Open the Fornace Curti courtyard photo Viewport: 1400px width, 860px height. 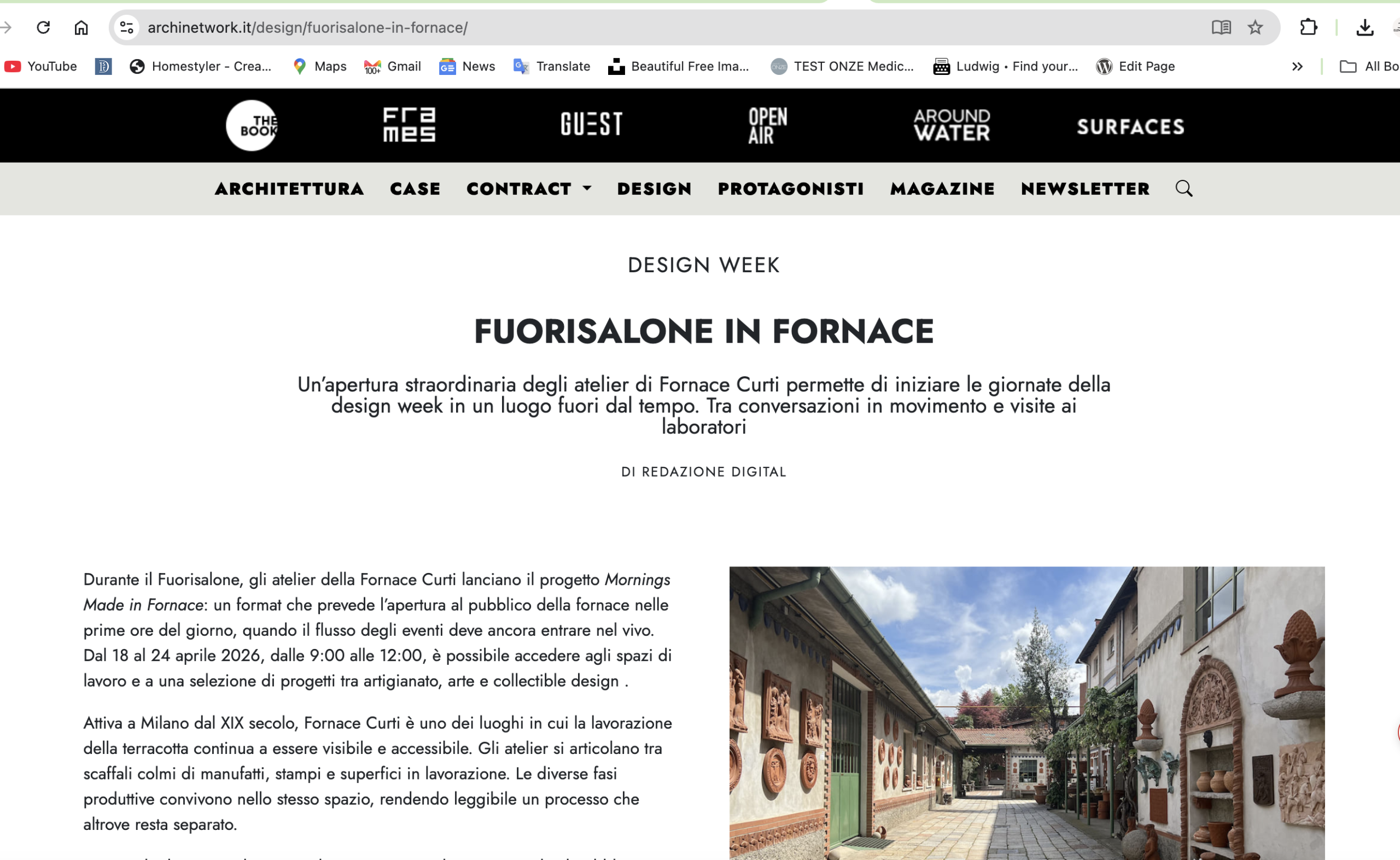[x=1027, y=713]
